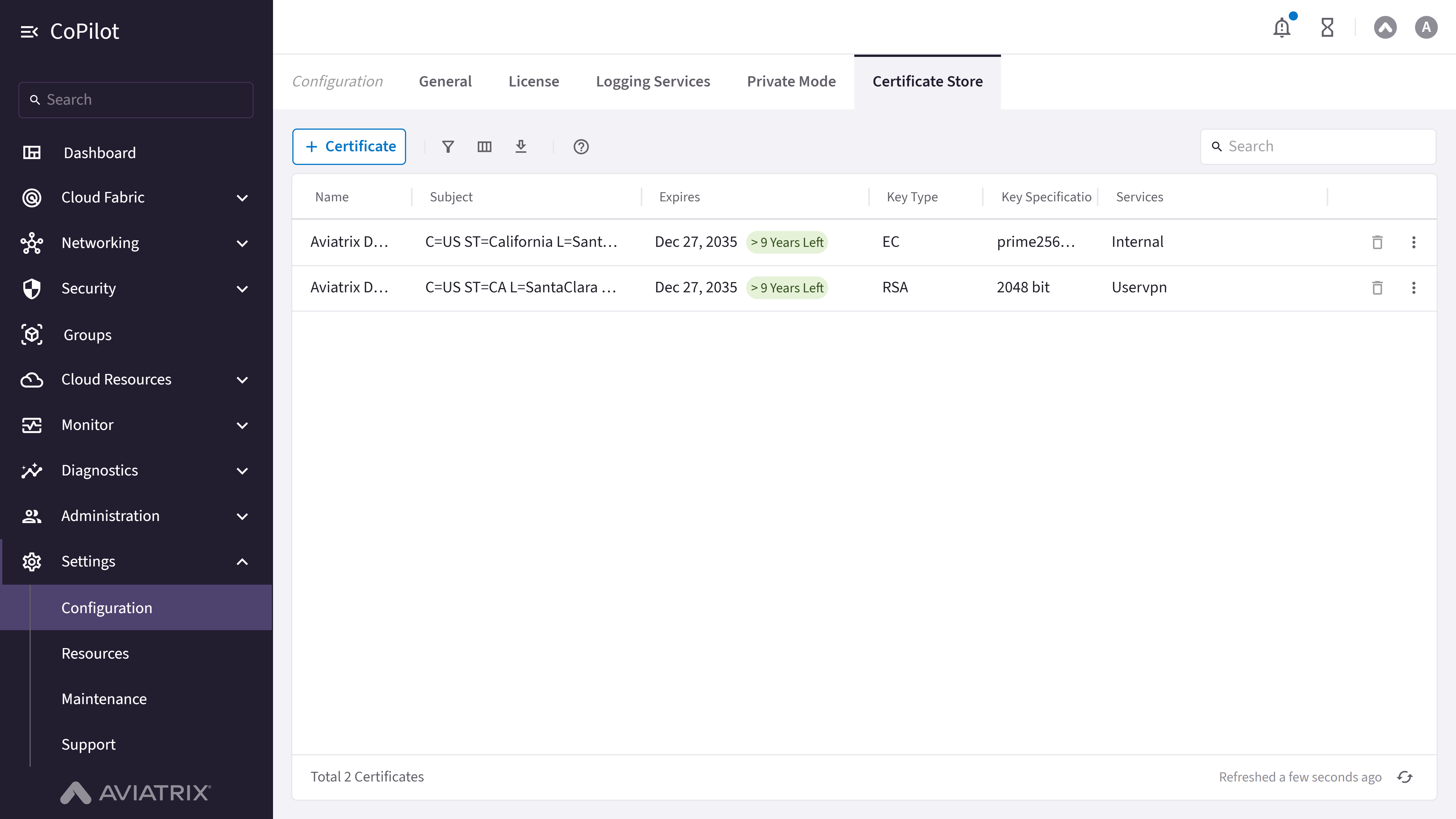Click the add Certificate button
This screenshot has height=819, width=1456.
[349, 146]
